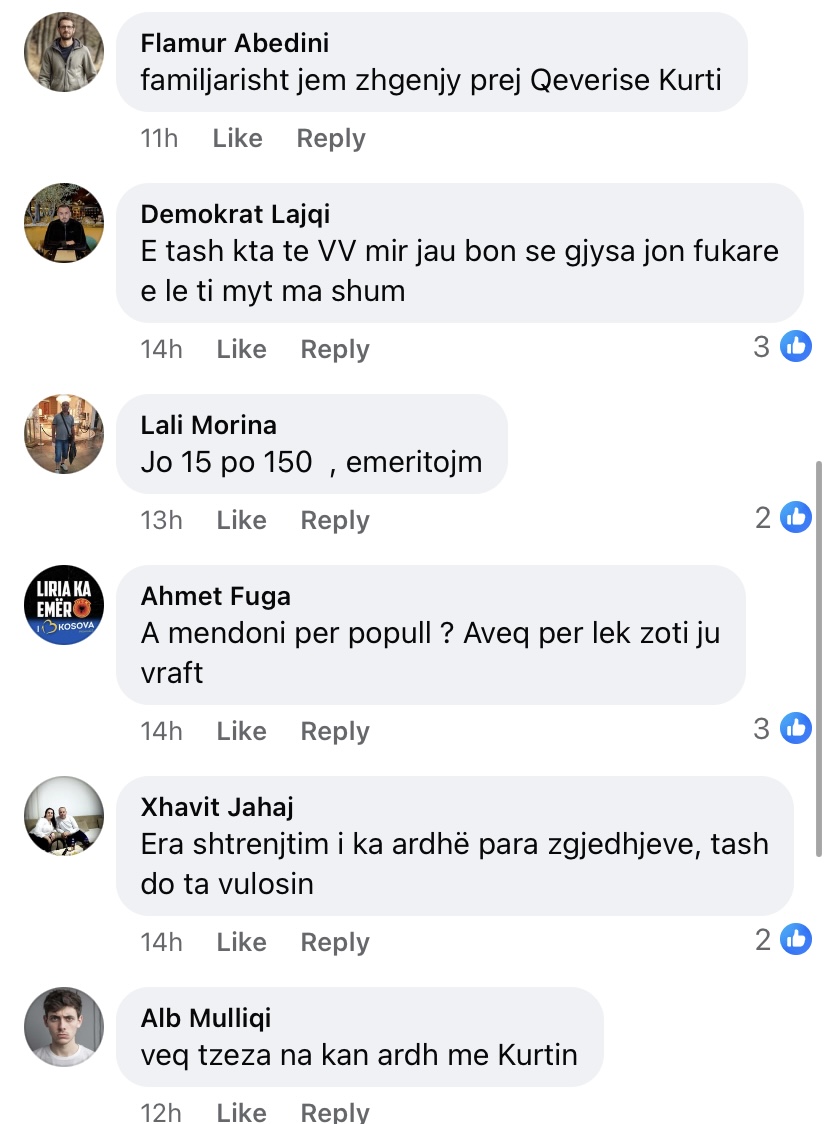Reply to Flamur Abedini's comment
The image size is (828, 1124).
pyautogui.click(x=331, y=138)
